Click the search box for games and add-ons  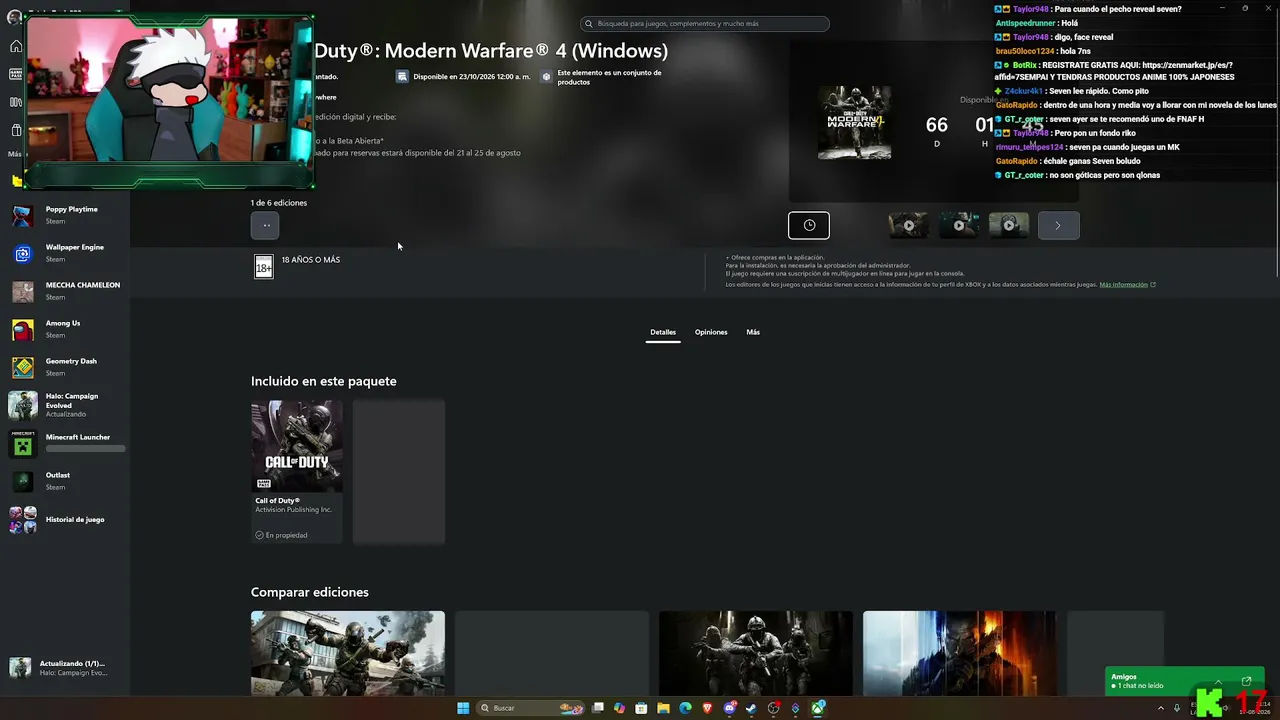[x=705, y=23]
